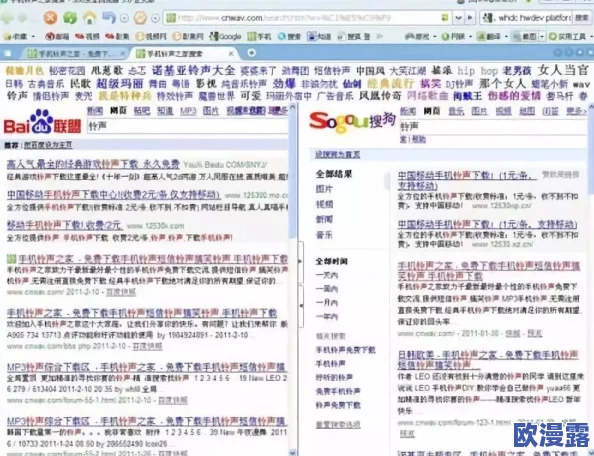
Task: Close the 手机铃声之家搜索 tab
Action: click(231, 54)
